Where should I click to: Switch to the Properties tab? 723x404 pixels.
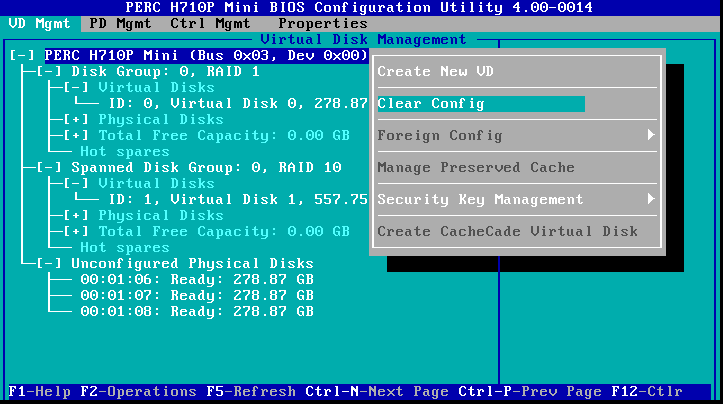click(323, 24)
